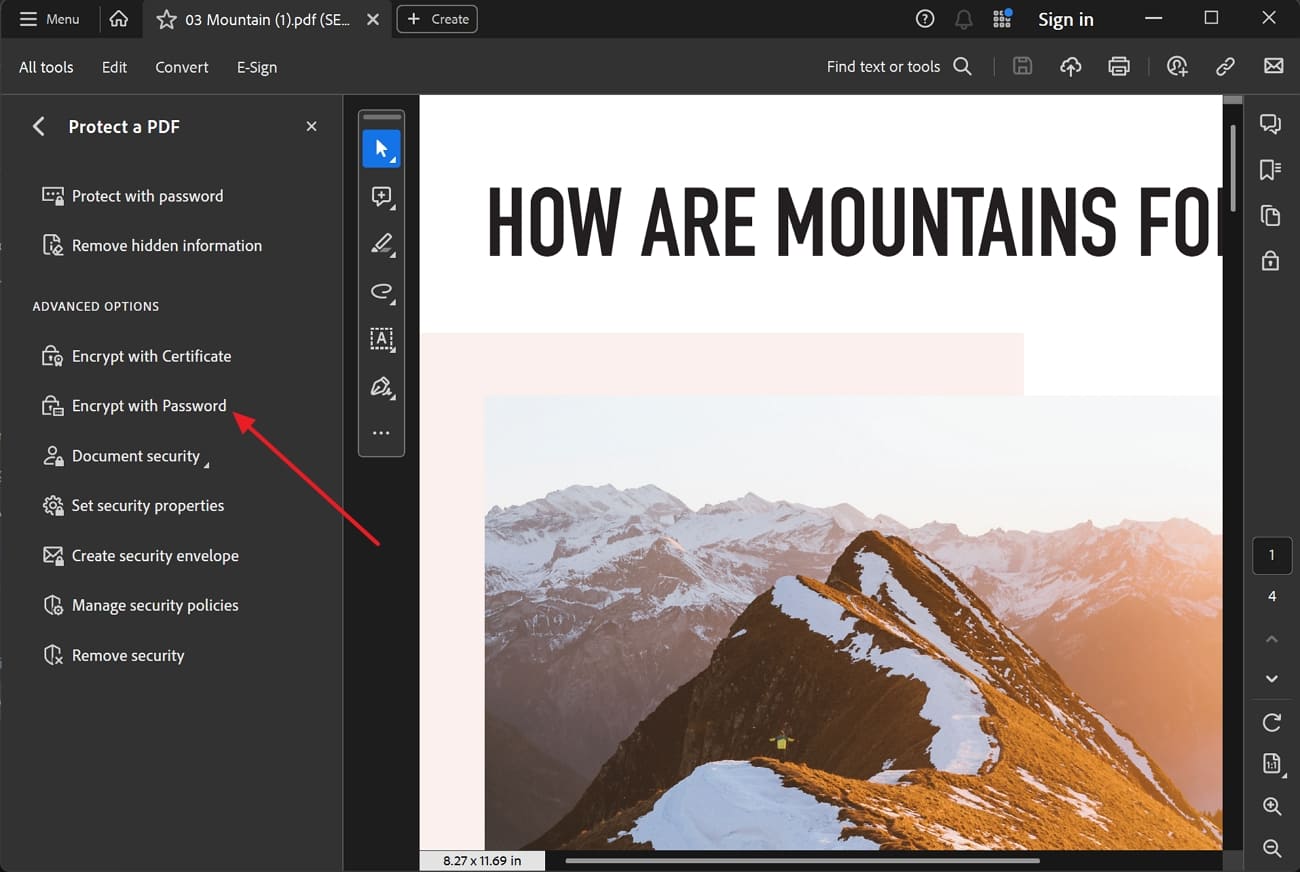Switch to 03 Mountain (1).pdf tab
The height and width of the screenshot is (872, 1300).
pyautogui.click(x=267, y=19)
